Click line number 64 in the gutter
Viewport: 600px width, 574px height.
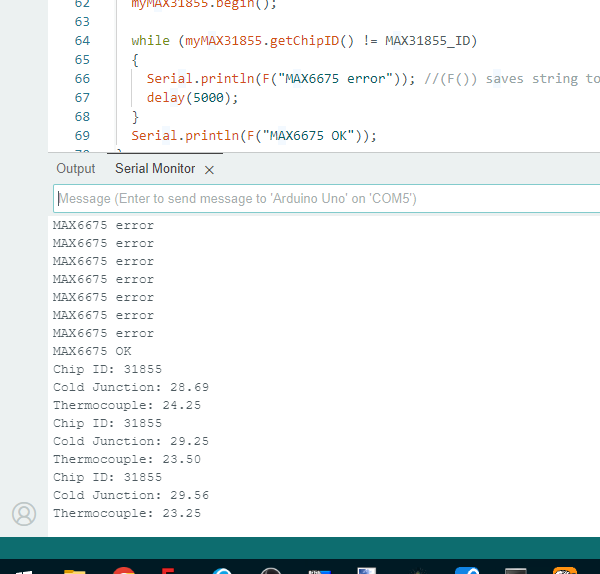82,41
